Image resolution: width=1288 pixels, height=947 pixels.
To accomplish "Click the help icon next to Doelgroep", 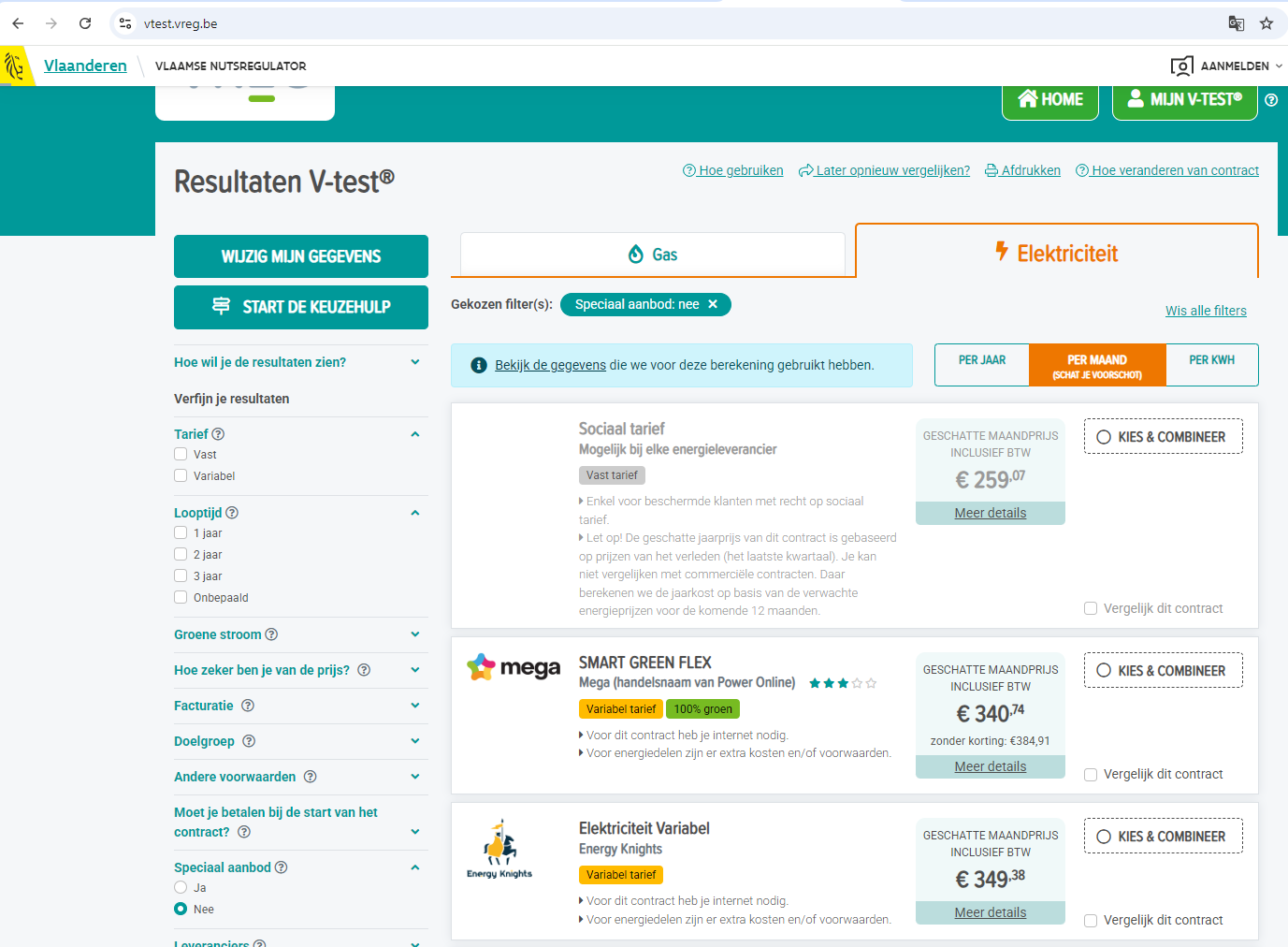I will point(249,741).
